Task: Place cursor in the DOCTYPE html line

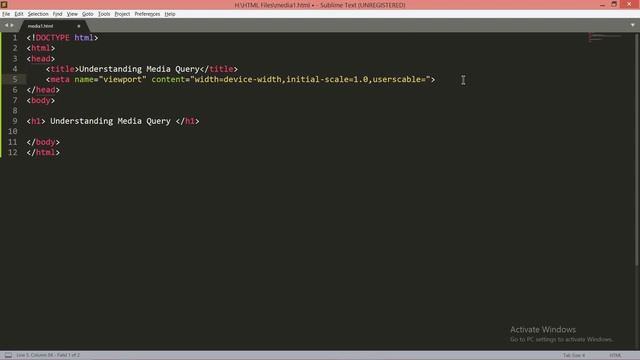Action: point(62,38)
